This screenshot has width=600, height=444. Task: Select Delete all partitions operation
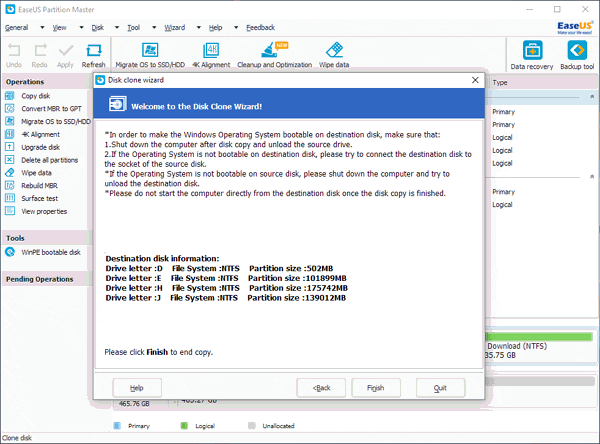49,160
